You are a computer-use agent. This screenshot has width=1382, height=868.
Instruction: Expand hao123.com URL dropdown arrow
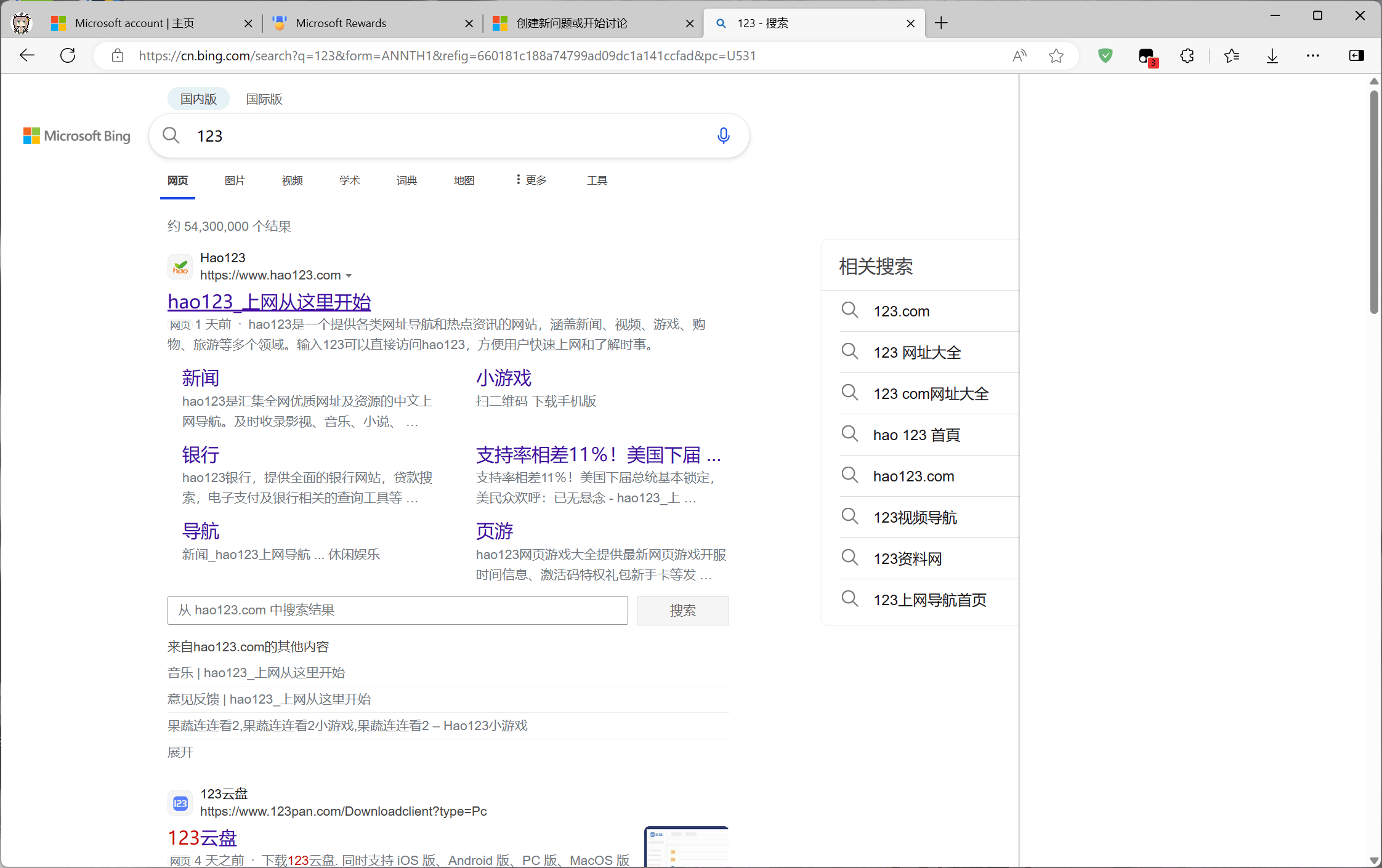(349, 276)
